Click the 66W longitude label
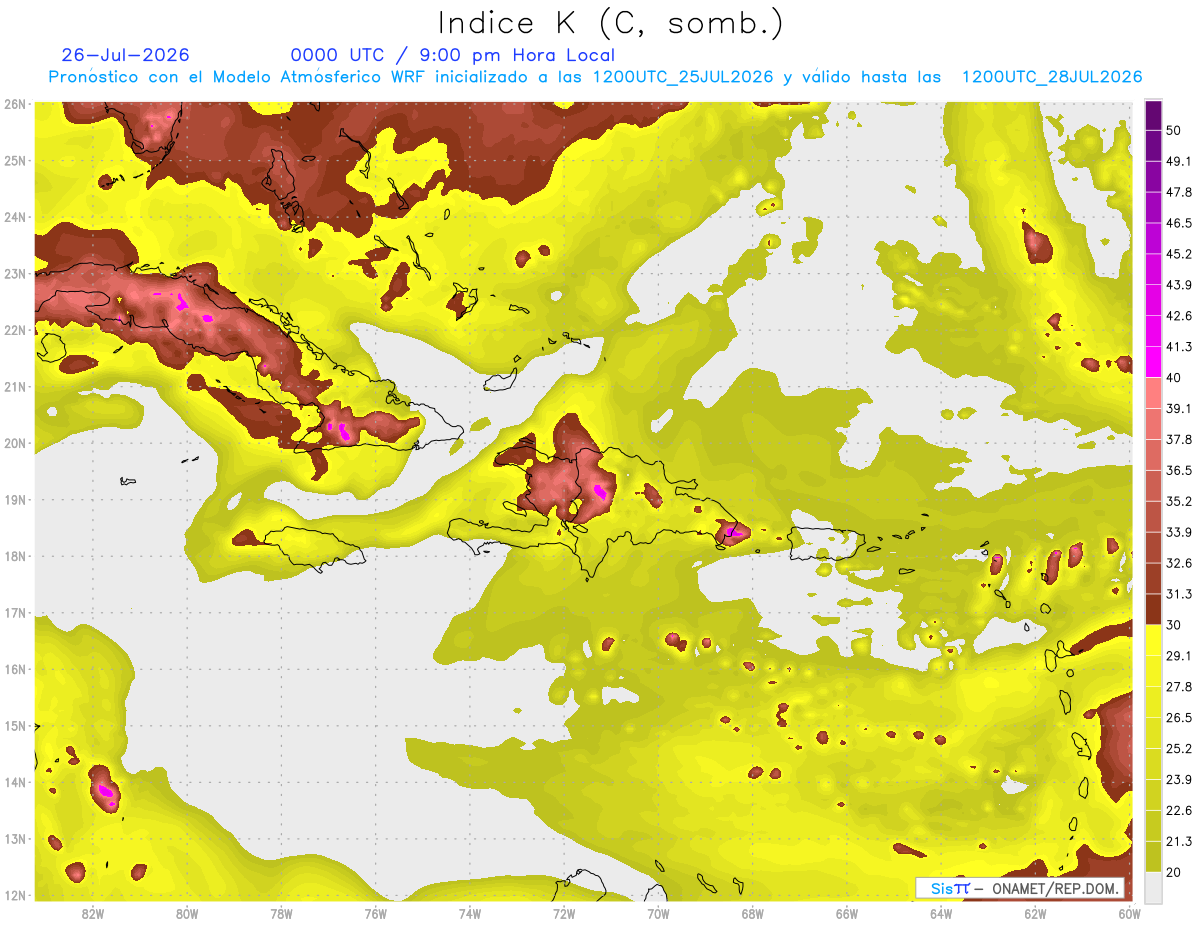Viewport: 1200px width, 927px height. pyautogui.click(x=846, y=913)
